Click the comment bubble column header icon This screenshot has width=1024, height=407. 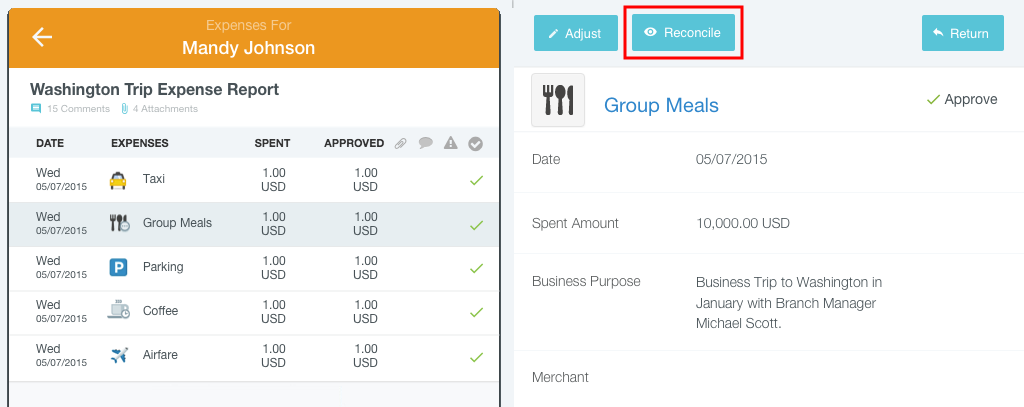(x=426, y=143)
